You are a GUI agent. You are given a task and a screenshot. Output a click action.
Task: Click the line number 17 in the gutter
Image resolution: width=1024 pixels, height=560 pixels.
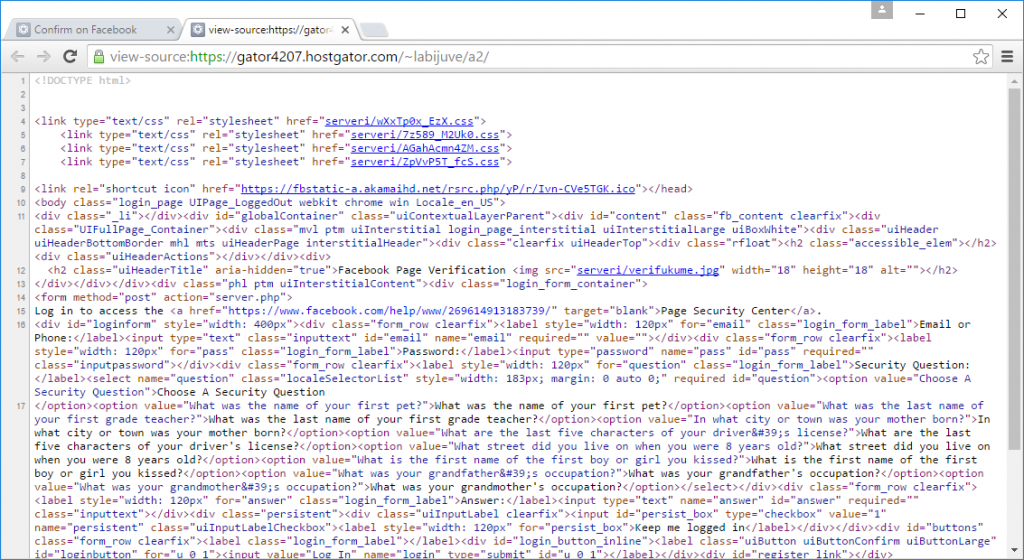pos(21,406)
